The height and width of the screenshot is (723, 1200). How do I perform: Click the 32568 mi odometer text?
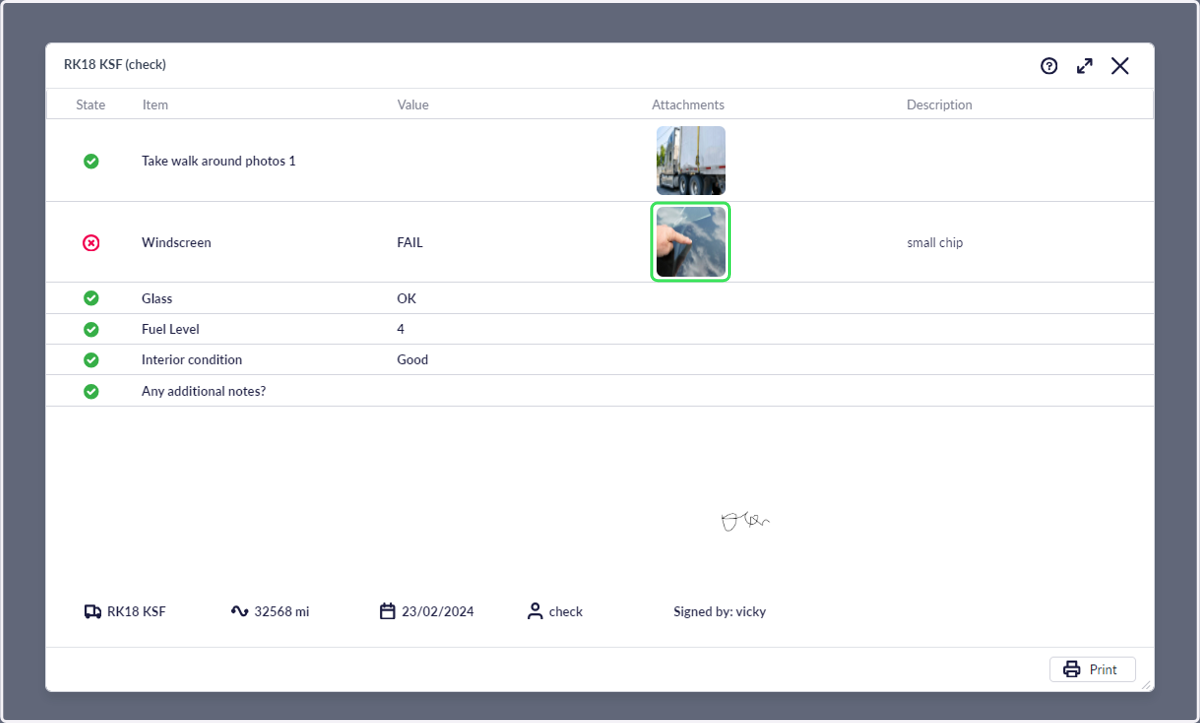(x=282, y=611)
